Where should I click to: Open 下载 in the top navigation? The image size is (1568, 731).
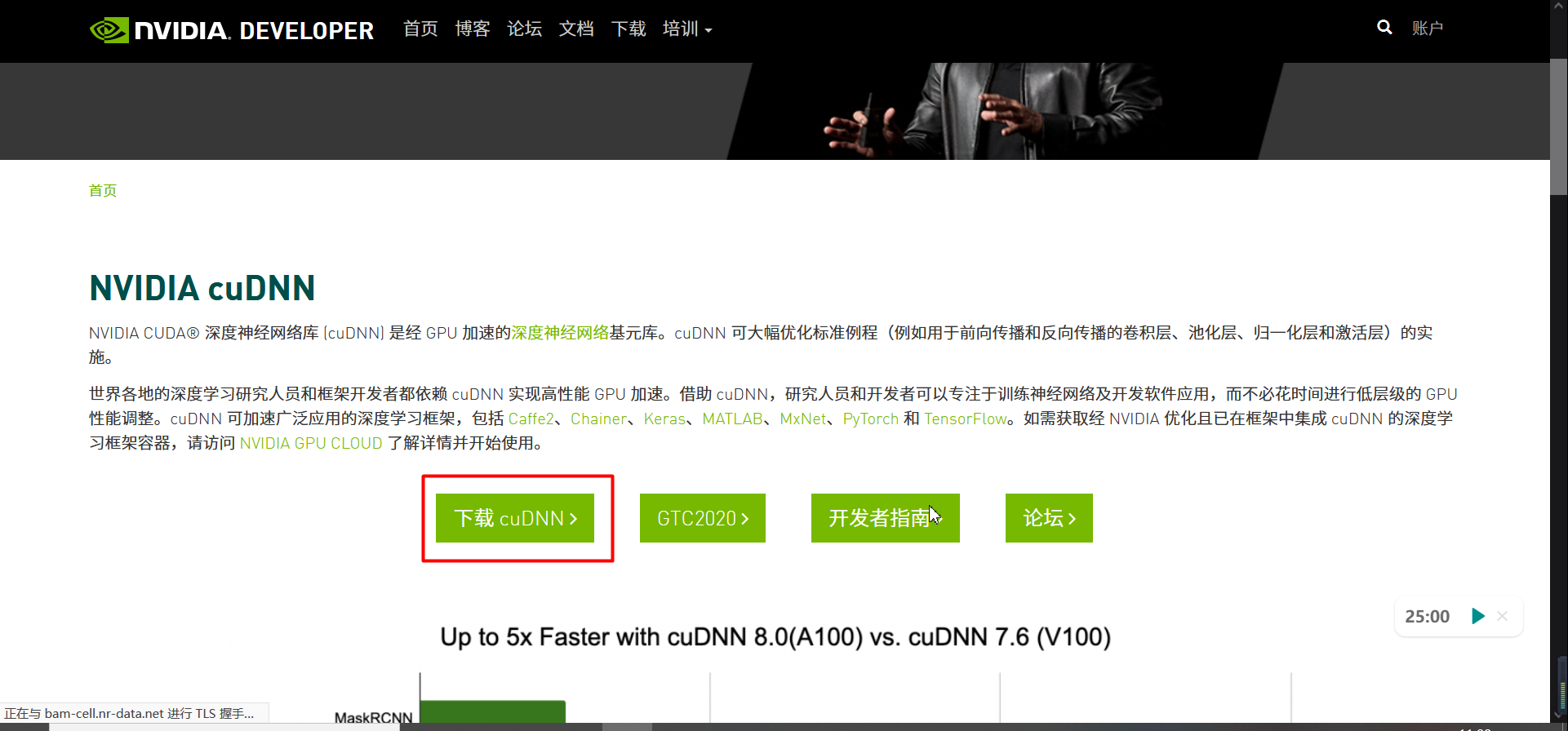(629, 29)
